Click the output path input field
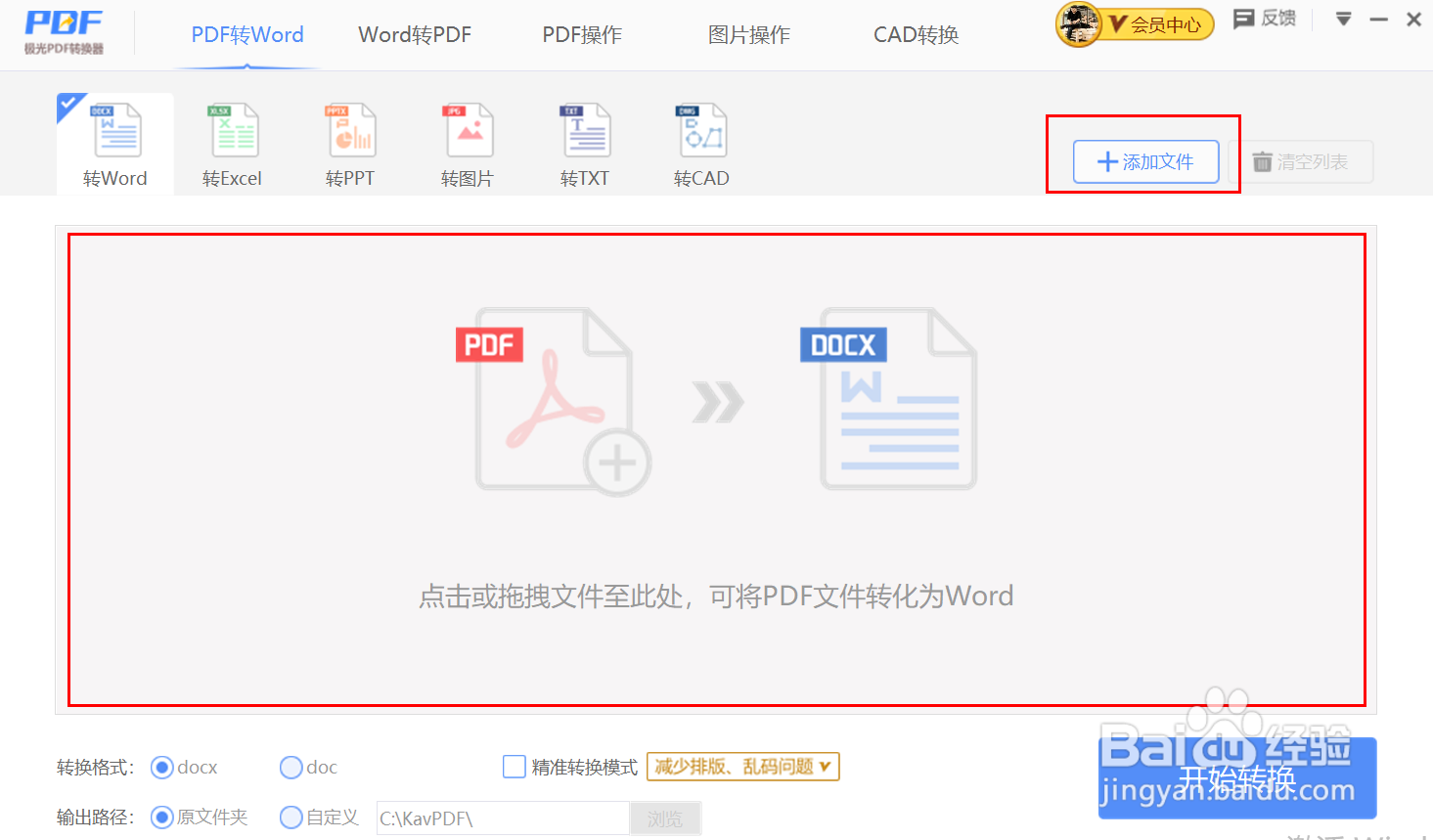Screen dimensions: 1433x840 tap(502, 818)
